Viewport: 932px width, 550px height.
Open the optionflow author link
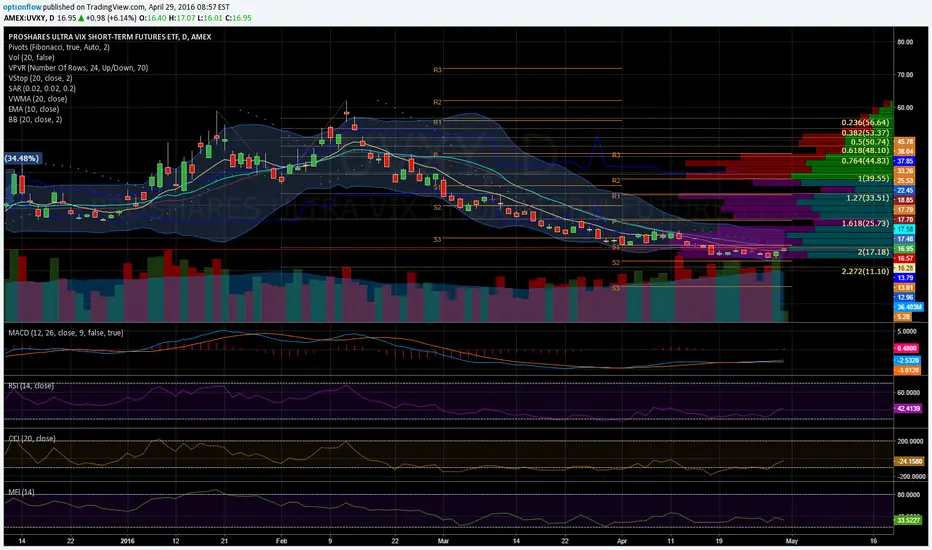22,7
